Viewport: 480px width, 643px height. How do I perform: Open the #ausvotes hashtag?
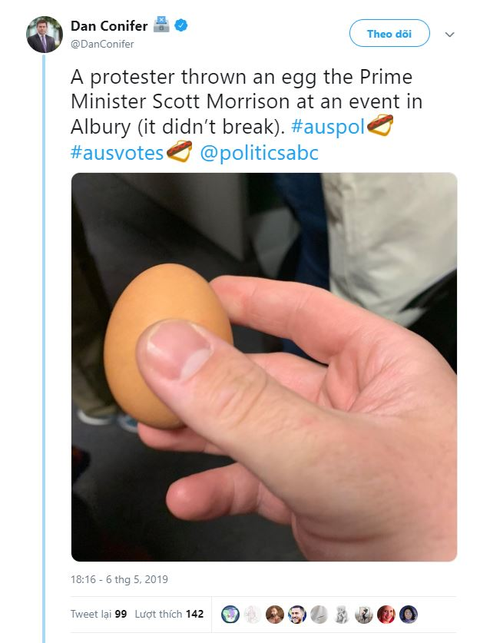[x=117, y=153]
